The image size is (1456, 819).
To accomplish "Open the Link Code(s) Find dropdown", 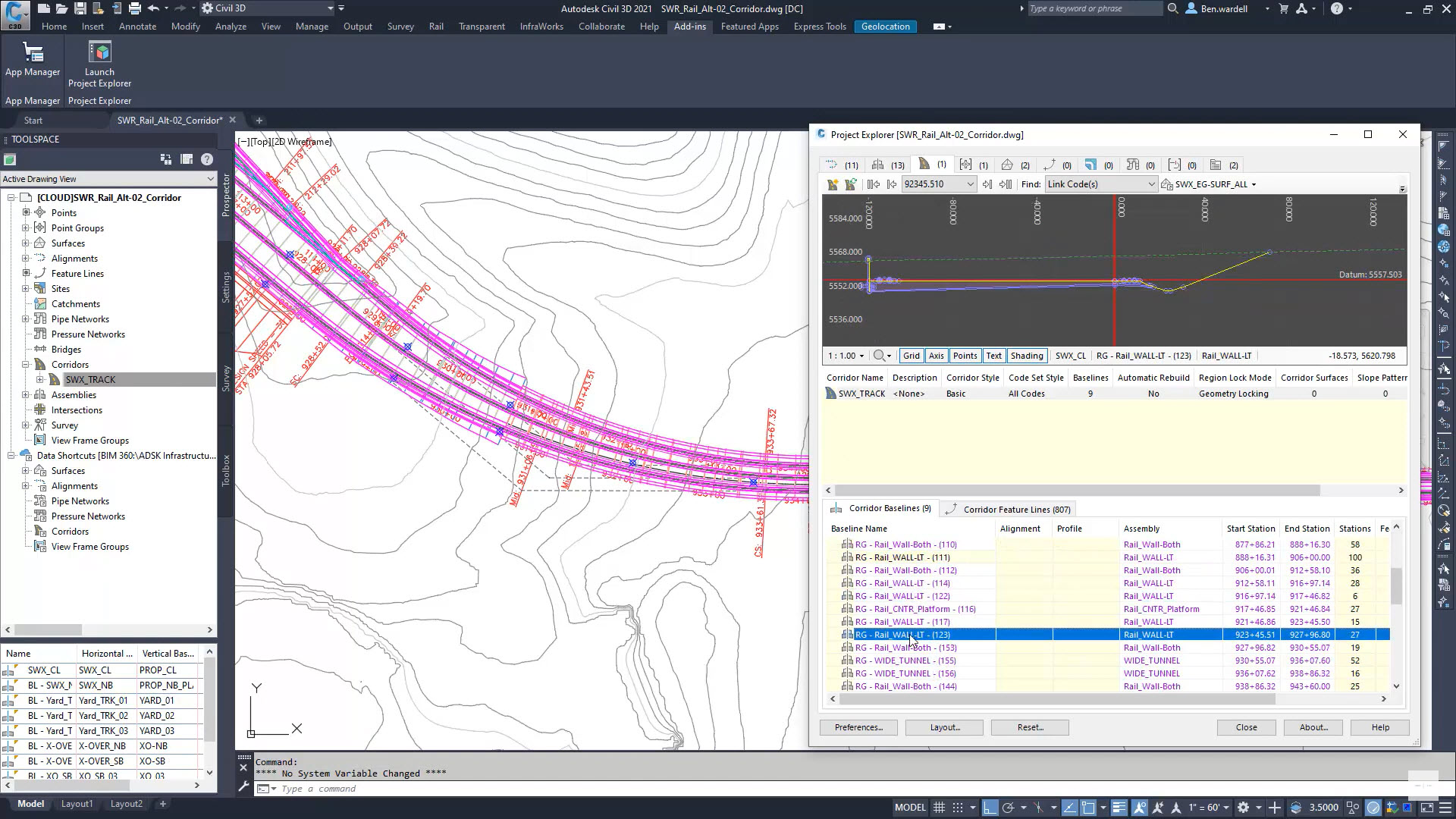I will pos(1150,184).
